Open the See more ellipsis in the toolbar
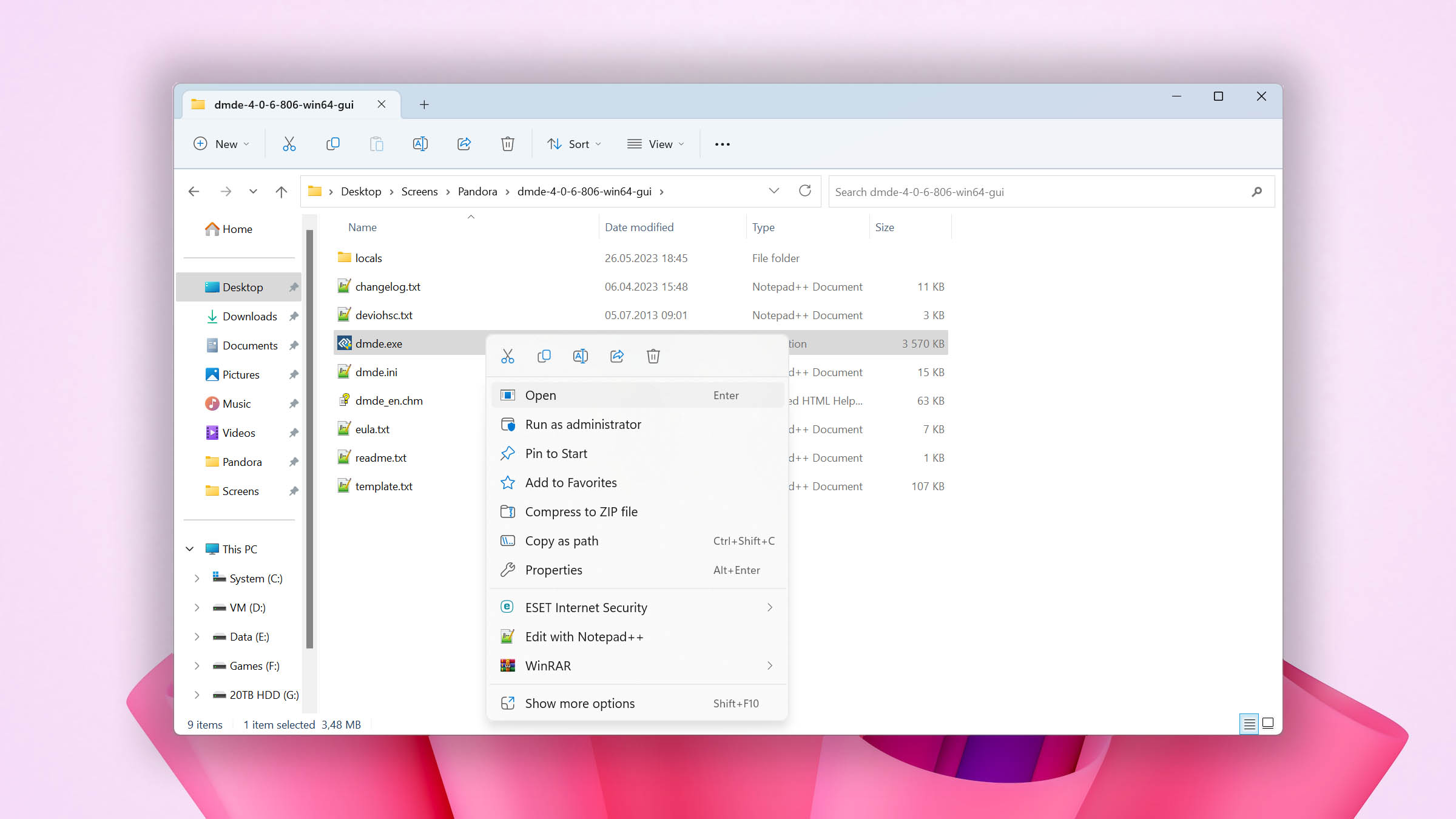This screenshot has width=1456, height=819. [722, 144]
